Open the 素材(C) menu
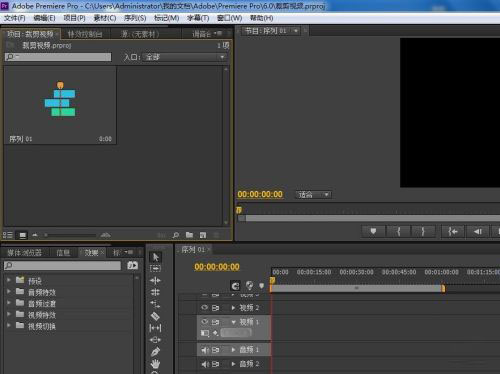Image resolution: width=500 pixels, height=374 pixels. coord(105,18)
